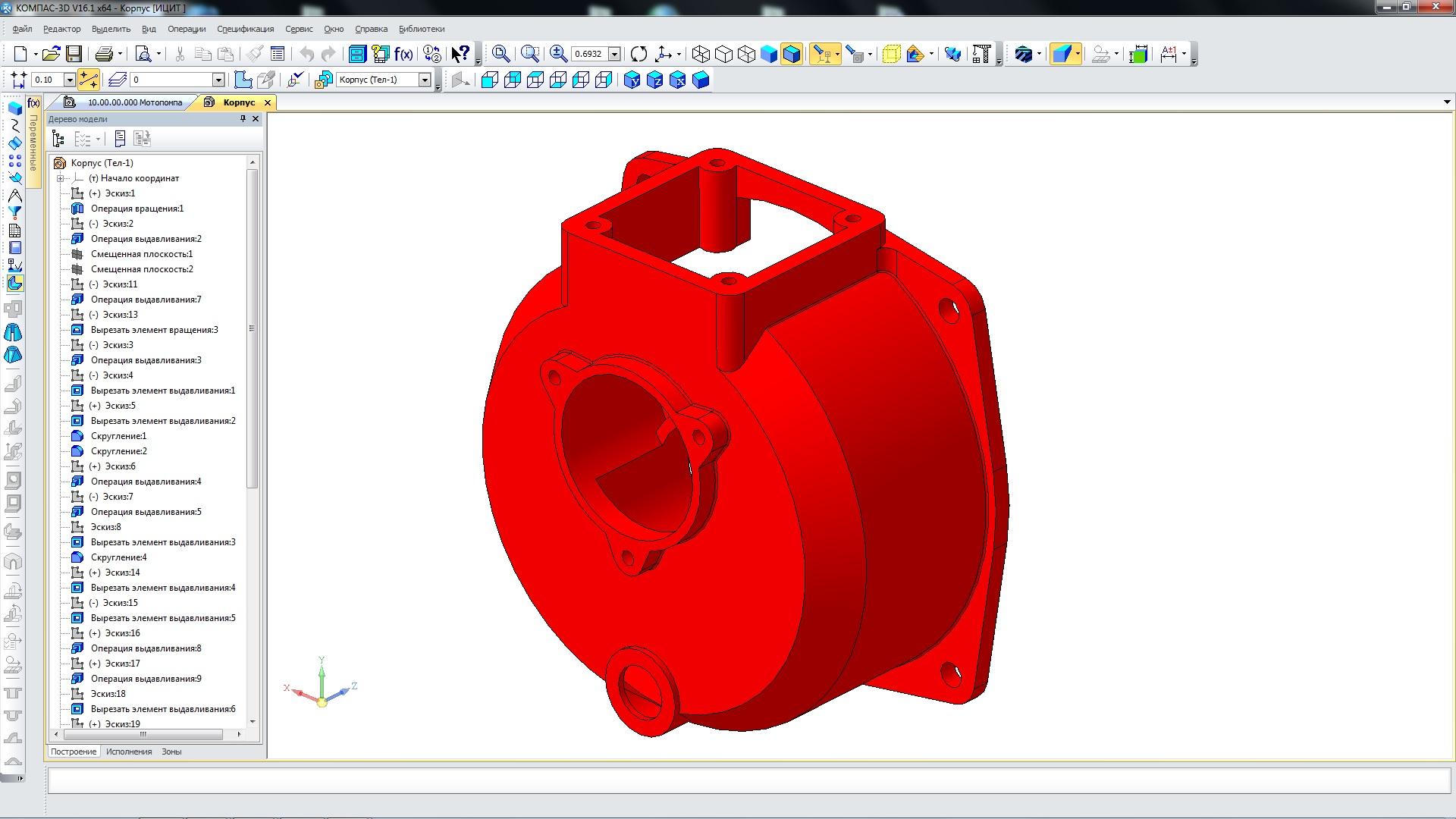
Task: Toggle the snap points button
Action: pyautogui.click(x=88, y=80)
